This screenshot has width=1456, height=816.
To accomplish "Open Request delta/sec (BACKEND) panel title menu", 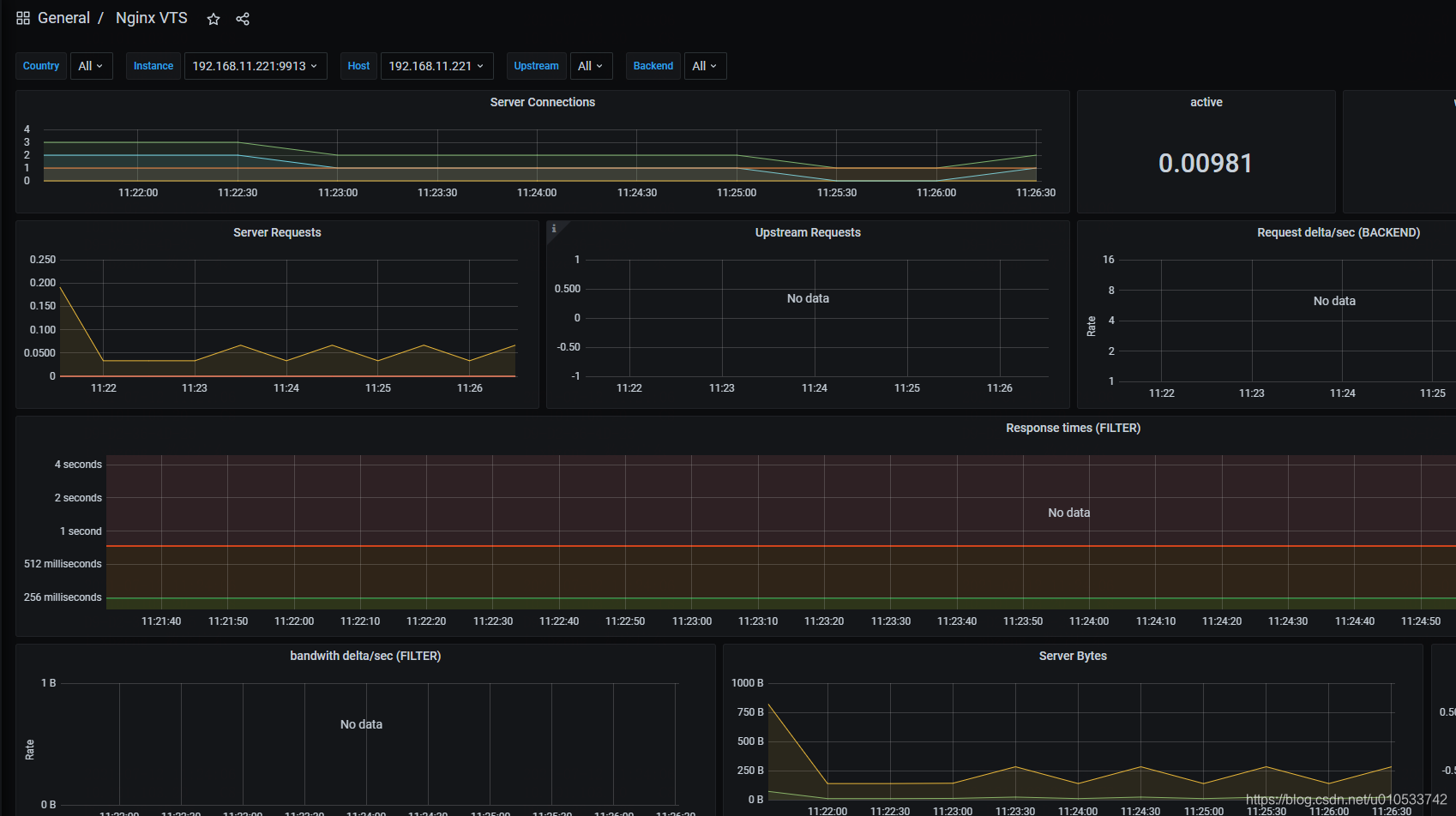I will [x=1339, y=232].
